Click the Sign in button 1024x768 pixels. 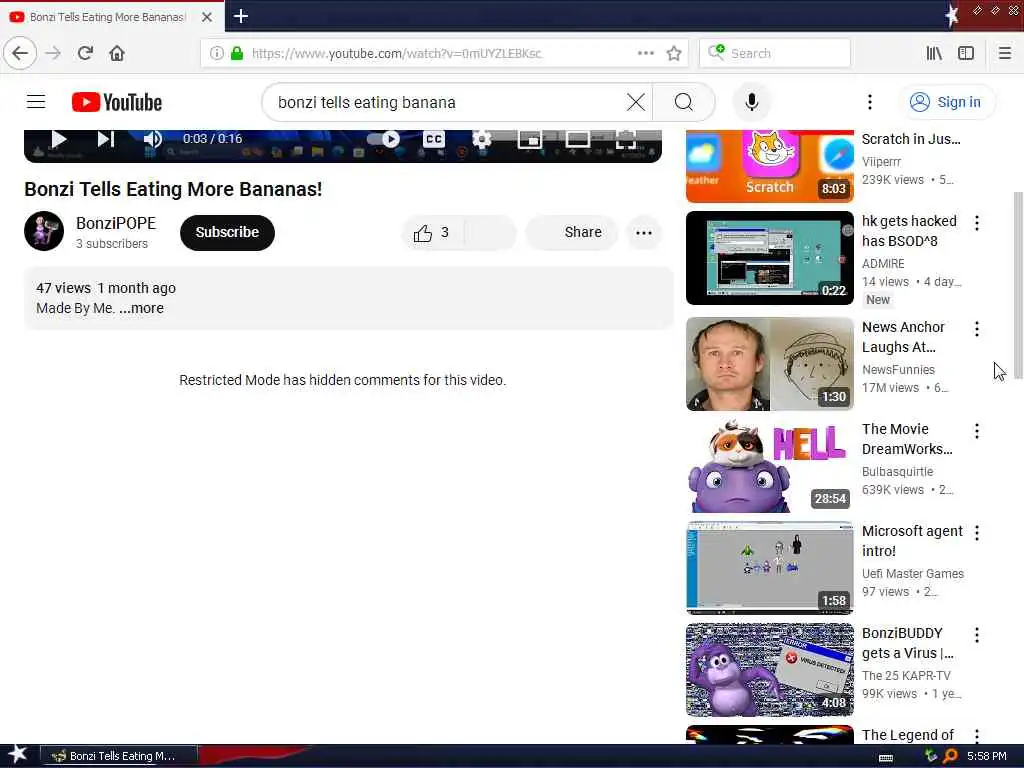pyautogui.click(x=946, y=102)
